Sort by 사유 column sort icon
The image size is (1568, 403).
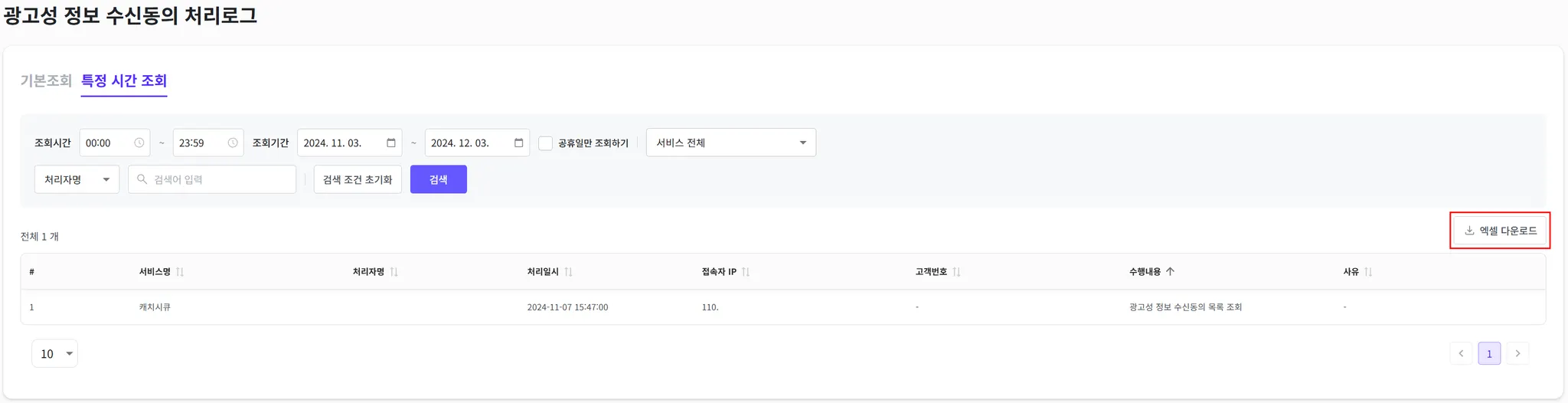tap(1368, 272)
